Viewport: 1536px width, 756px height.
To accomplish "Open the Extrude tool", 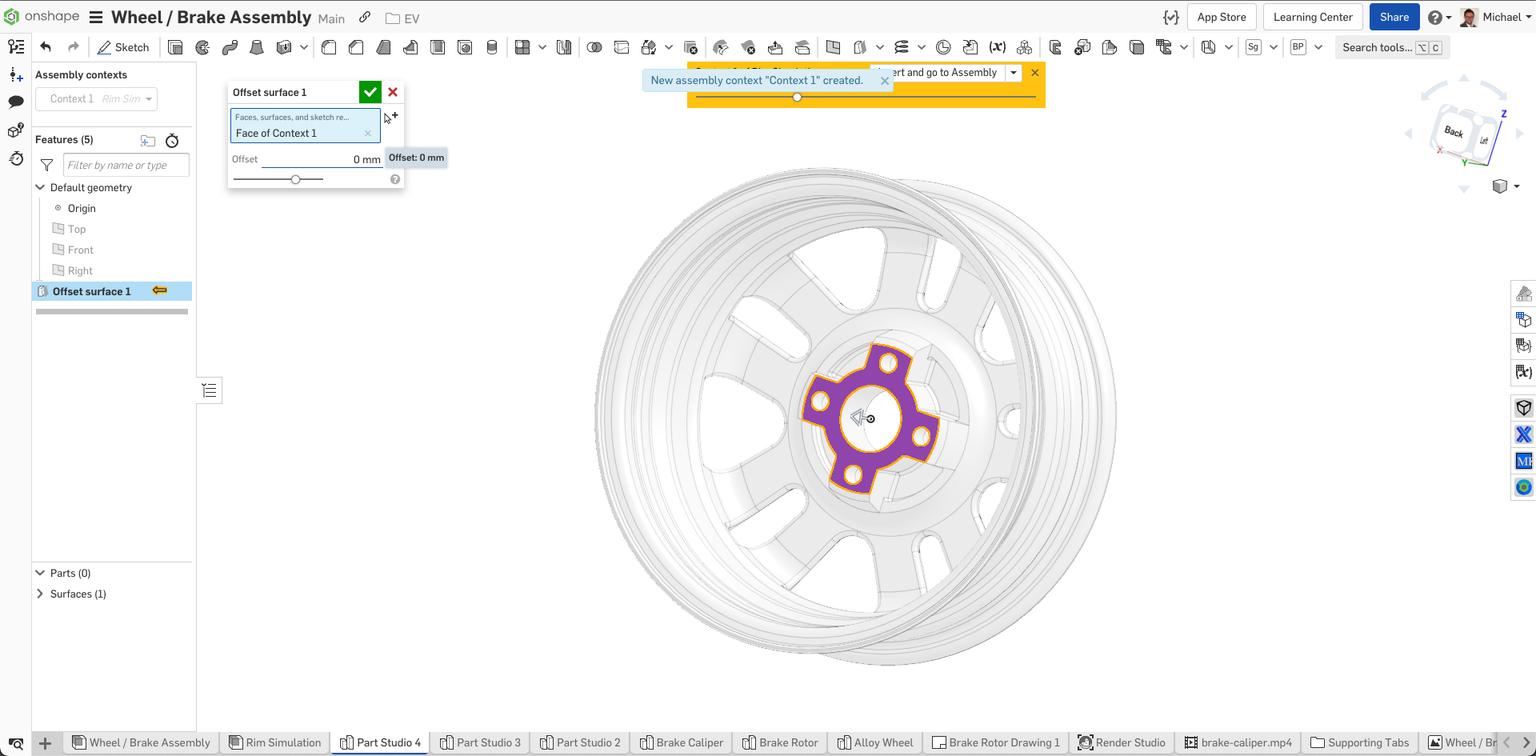I will pyautogui.click(x=176, y=47).
